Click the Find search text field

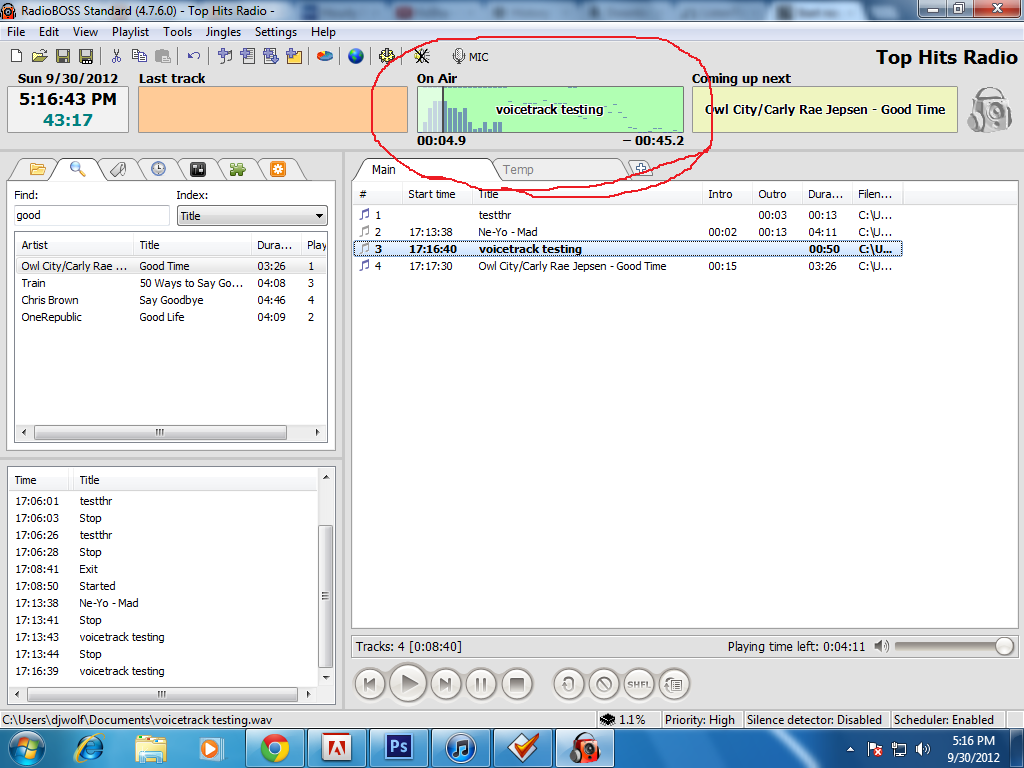pyautogui.click(x=91, y=216)
